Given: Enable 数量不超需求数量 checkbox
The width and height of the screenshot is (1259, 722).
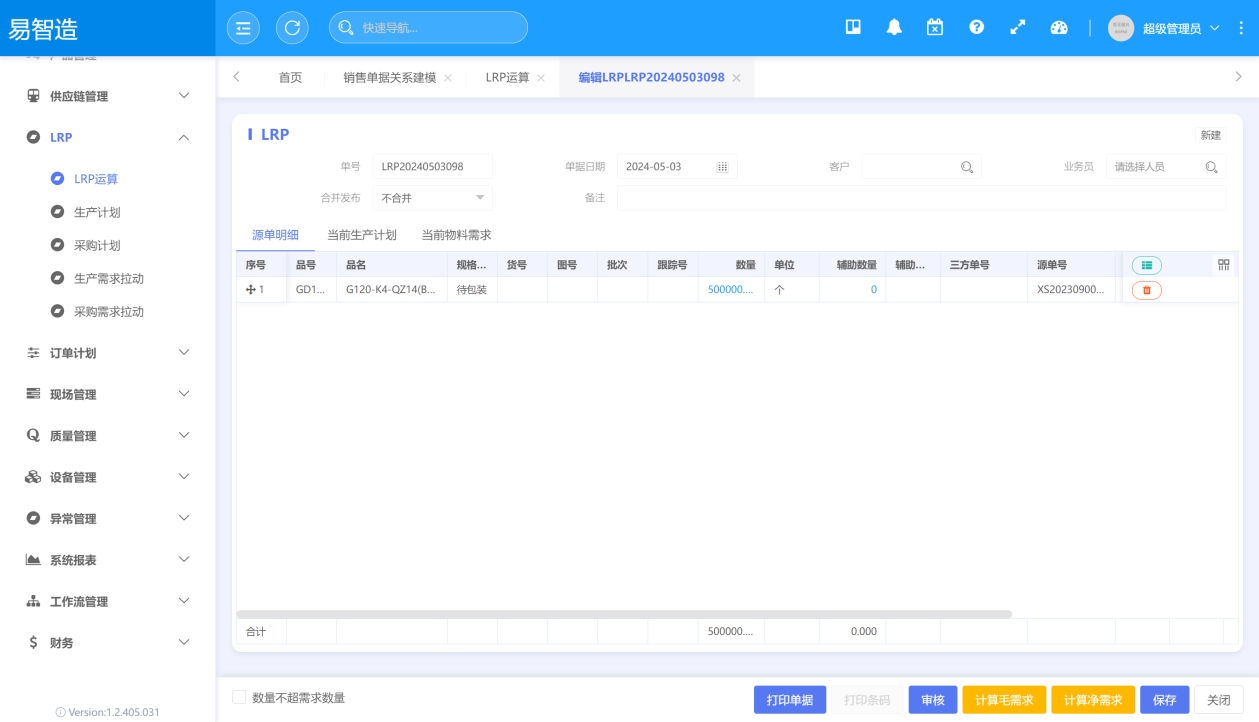Looking at the screenshot, I should point(239,698).
